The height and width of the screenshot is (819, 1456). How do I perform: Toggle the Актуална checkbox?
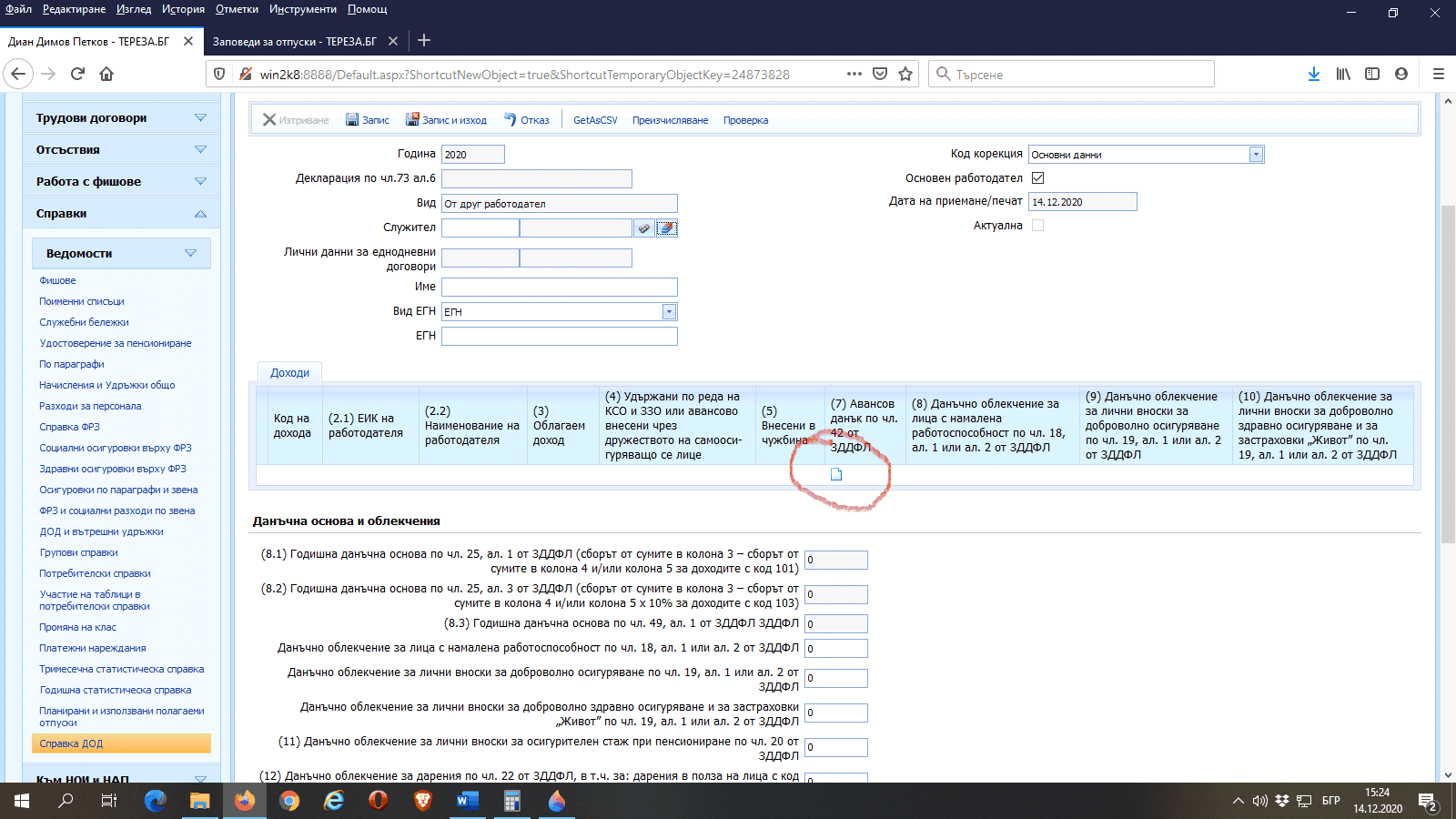pyautogui.click(x=1037, y=225)
